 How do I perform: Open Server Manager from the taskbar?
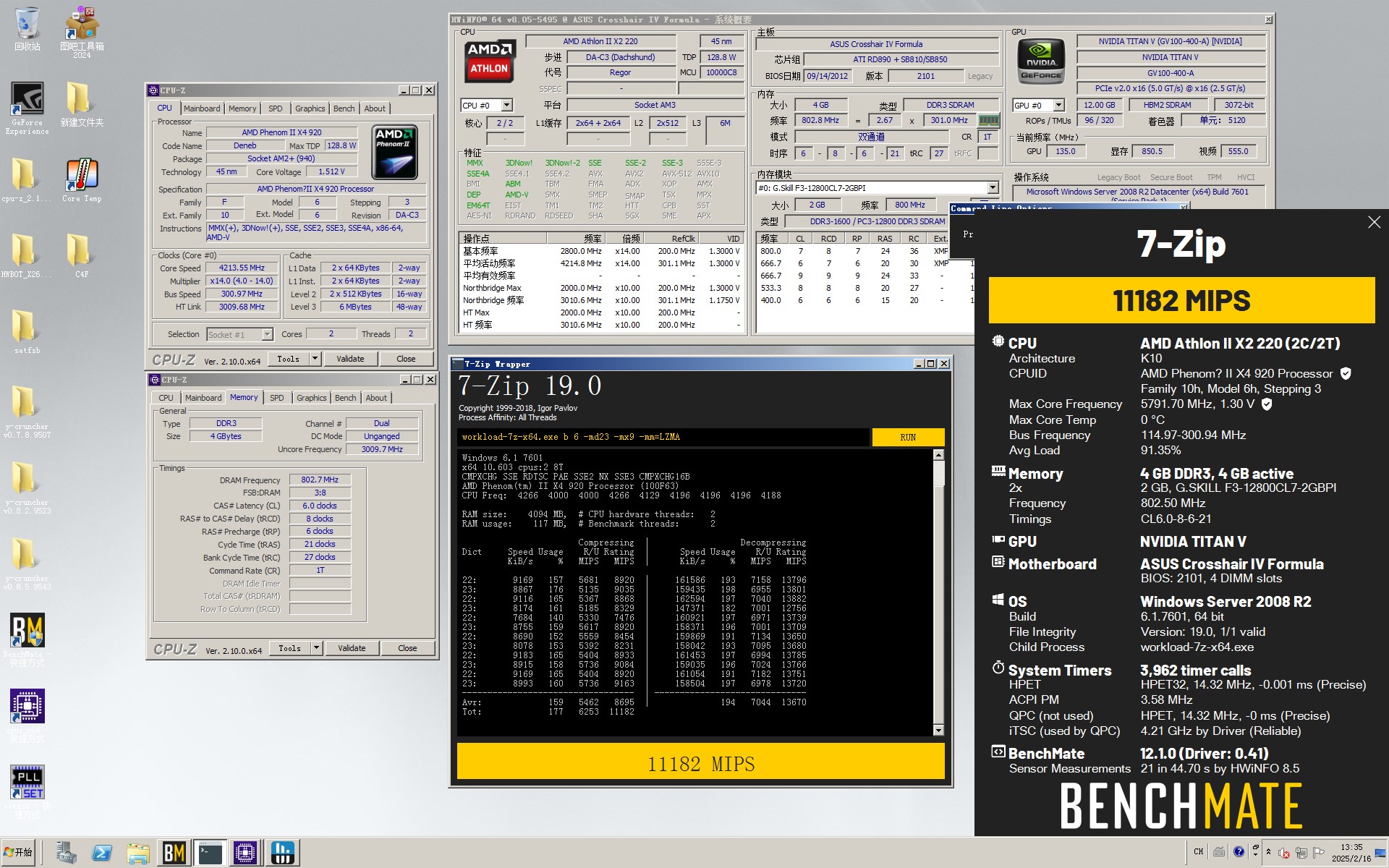coord(66,854)
